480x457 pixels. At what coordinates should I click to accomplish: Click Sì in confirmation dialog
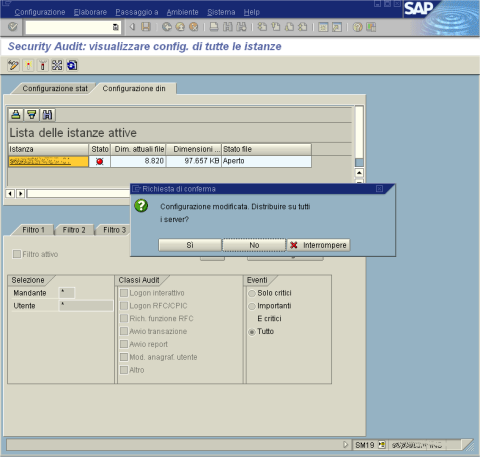pos(190,245)
